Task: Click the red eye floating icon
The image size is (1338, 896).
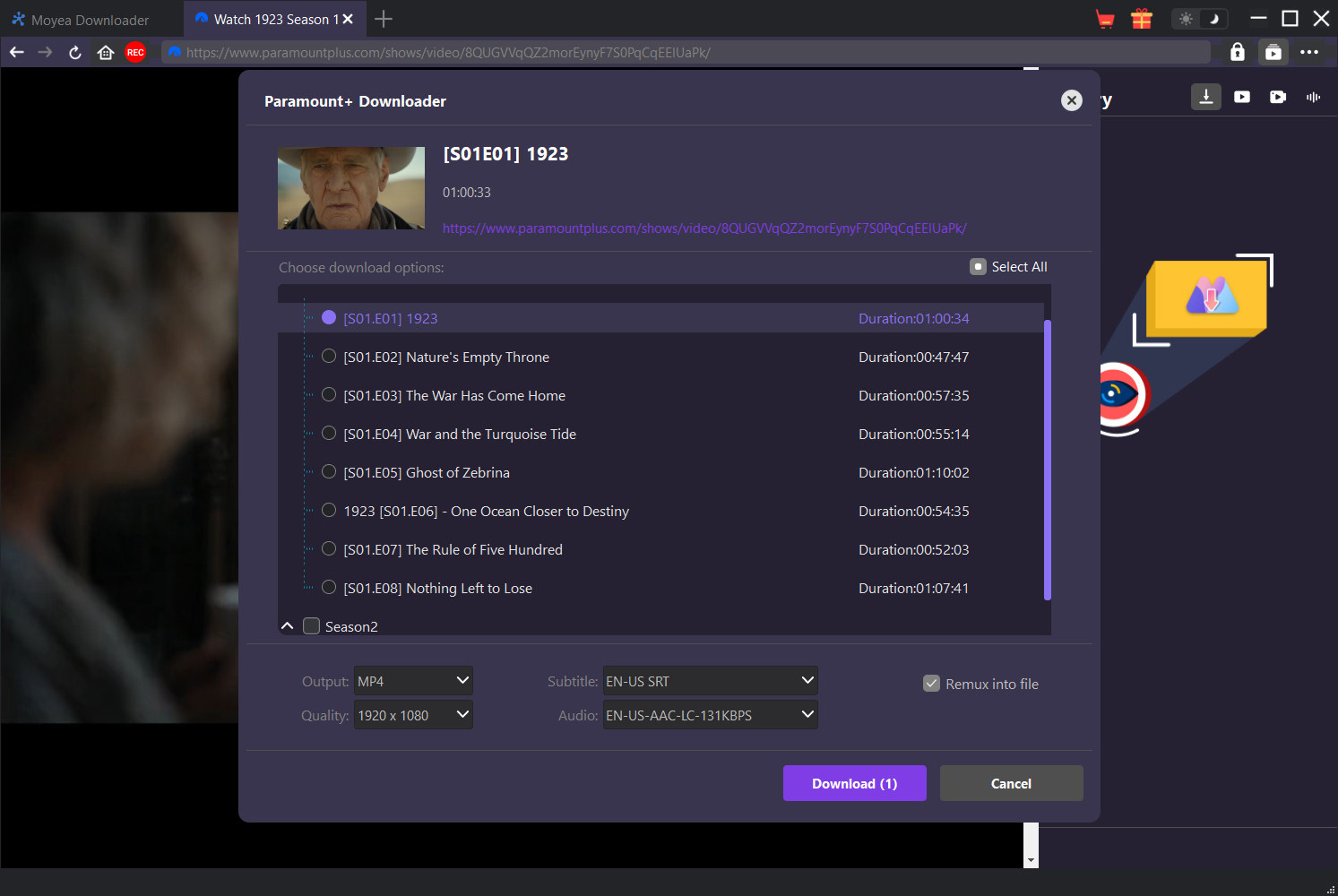Action: 1124,394
